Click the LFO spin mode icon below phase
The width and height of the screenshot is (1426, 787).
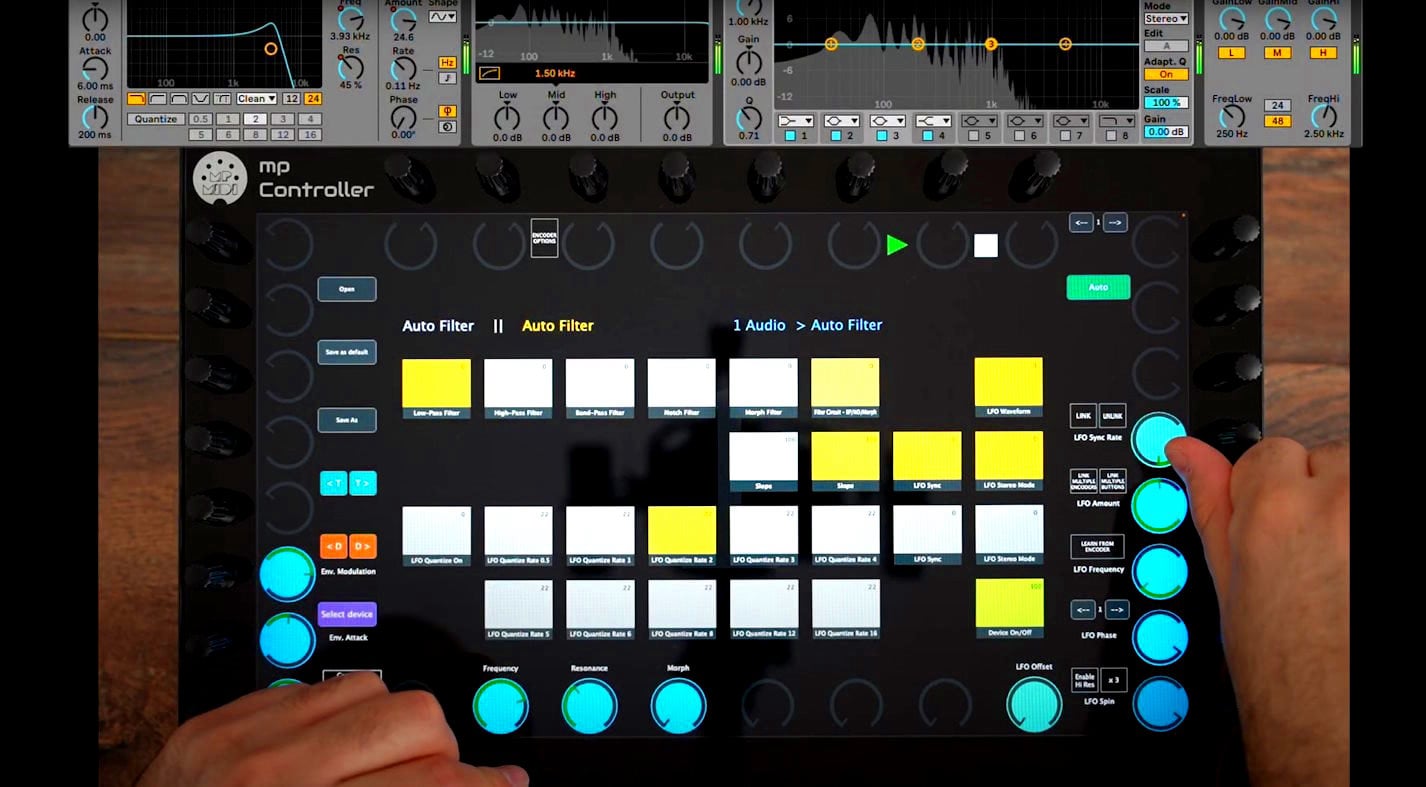pos(447,126)
